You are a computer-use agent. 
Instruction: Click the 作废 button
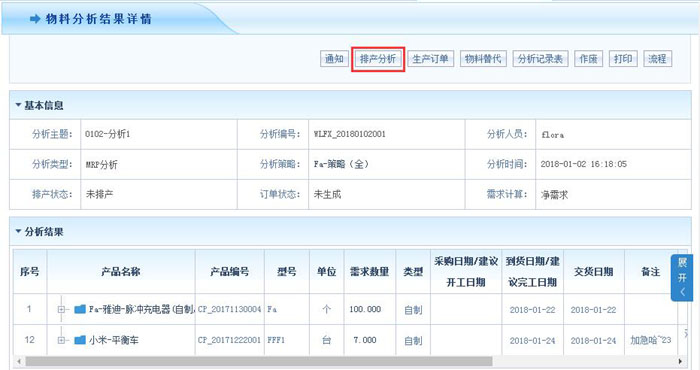(x=588, y=58)
